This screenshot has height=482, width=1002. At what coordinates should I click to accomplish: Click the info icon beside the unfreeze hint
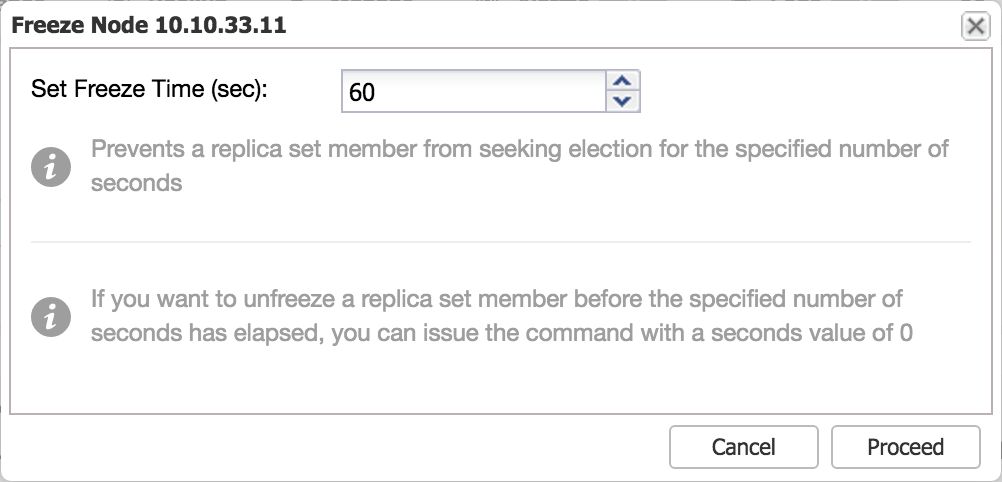tap(50, 316)
